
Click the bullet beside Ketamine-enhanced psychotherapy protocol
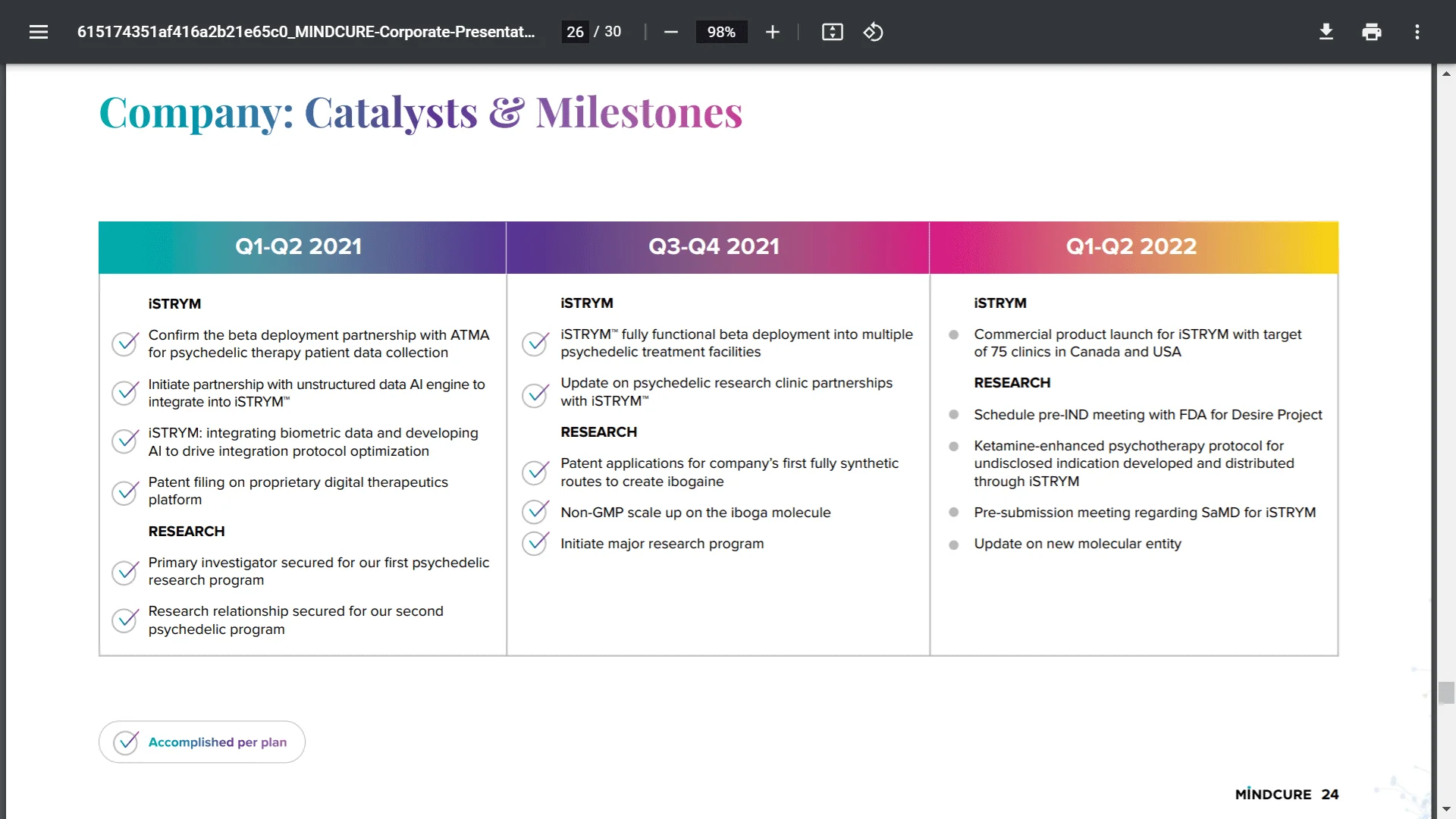(x=954, y=447)
